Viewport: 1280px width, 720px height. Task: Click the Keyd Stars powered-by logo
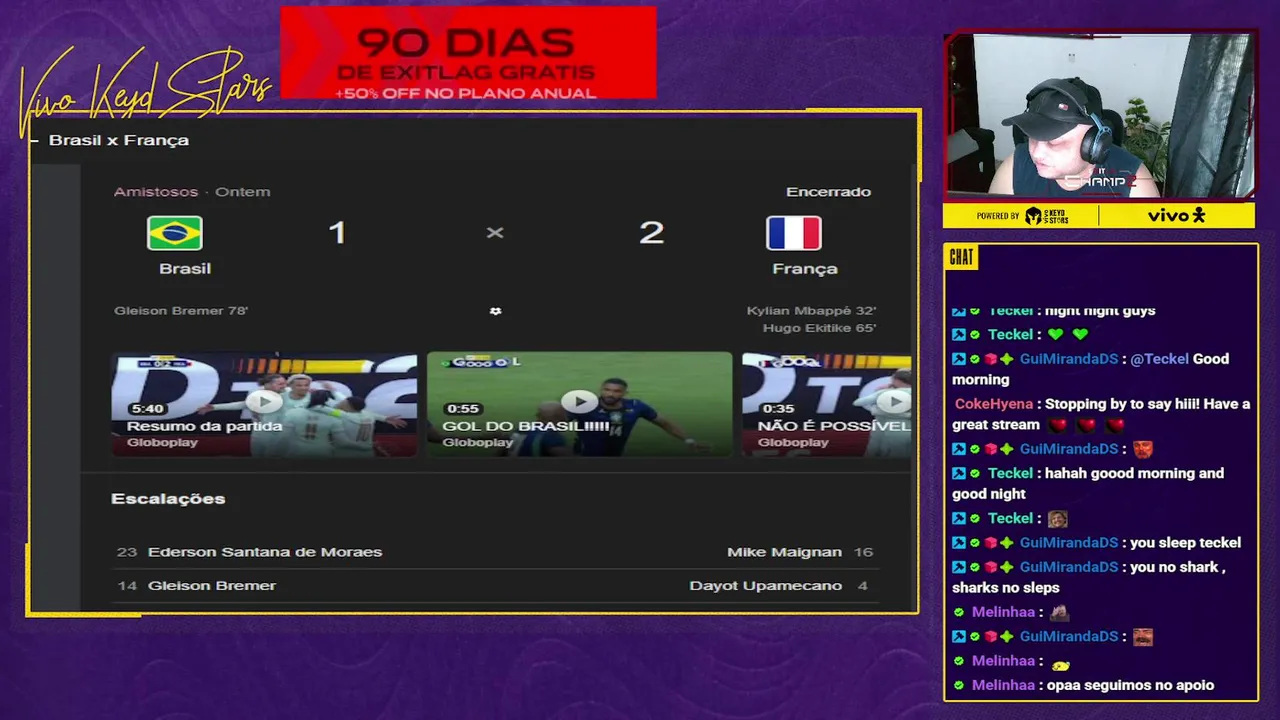[x=1046, y=215]
